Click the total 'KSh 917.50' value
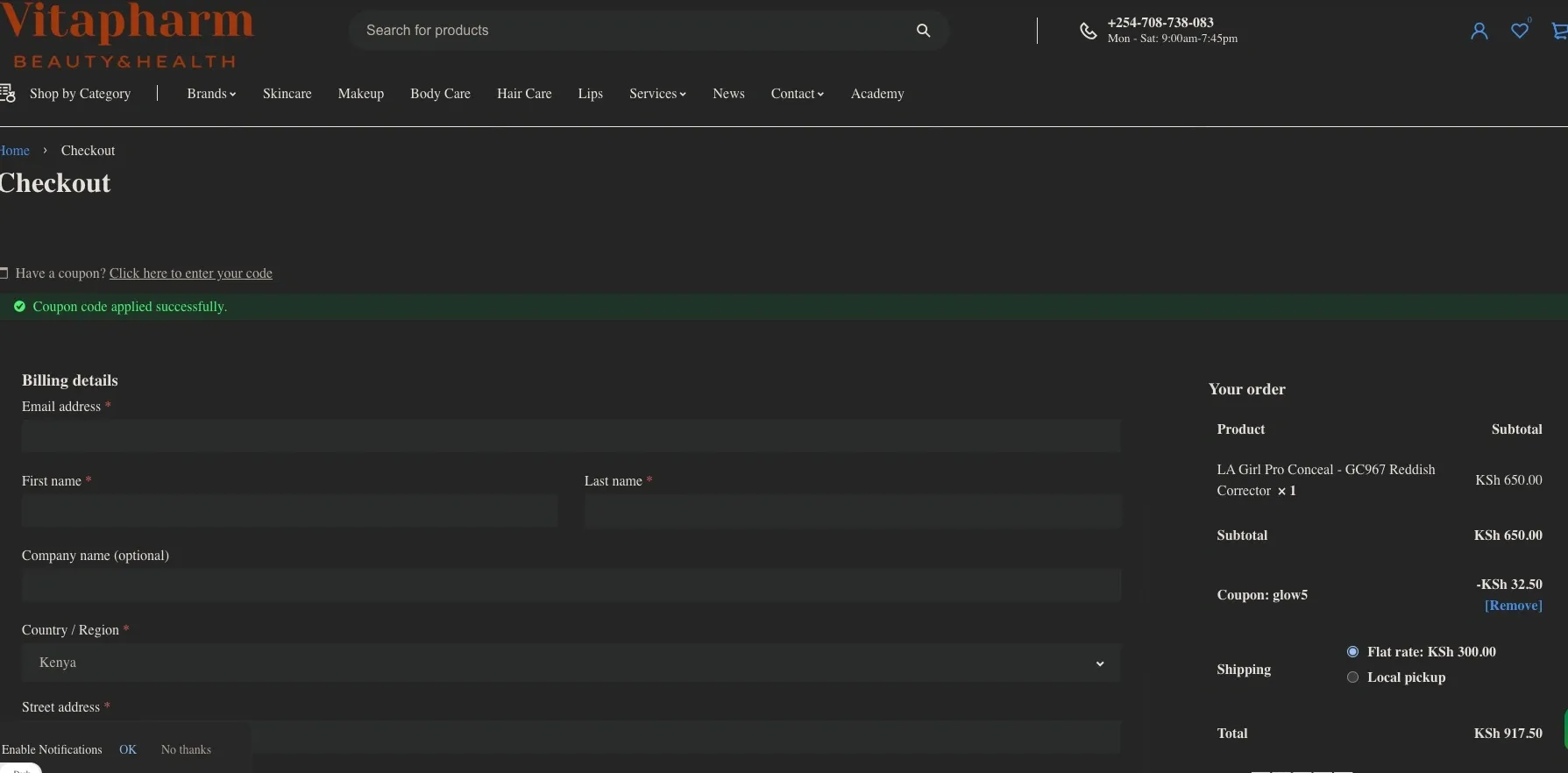The width and height of the screenshot is (1568, 773). (x=1508, y=734)
